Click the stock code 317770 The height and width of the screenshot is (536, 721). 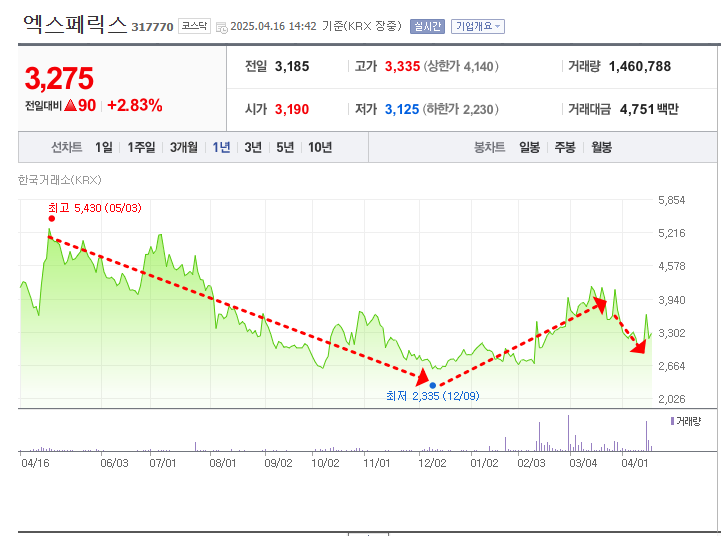tap(152, 27)
